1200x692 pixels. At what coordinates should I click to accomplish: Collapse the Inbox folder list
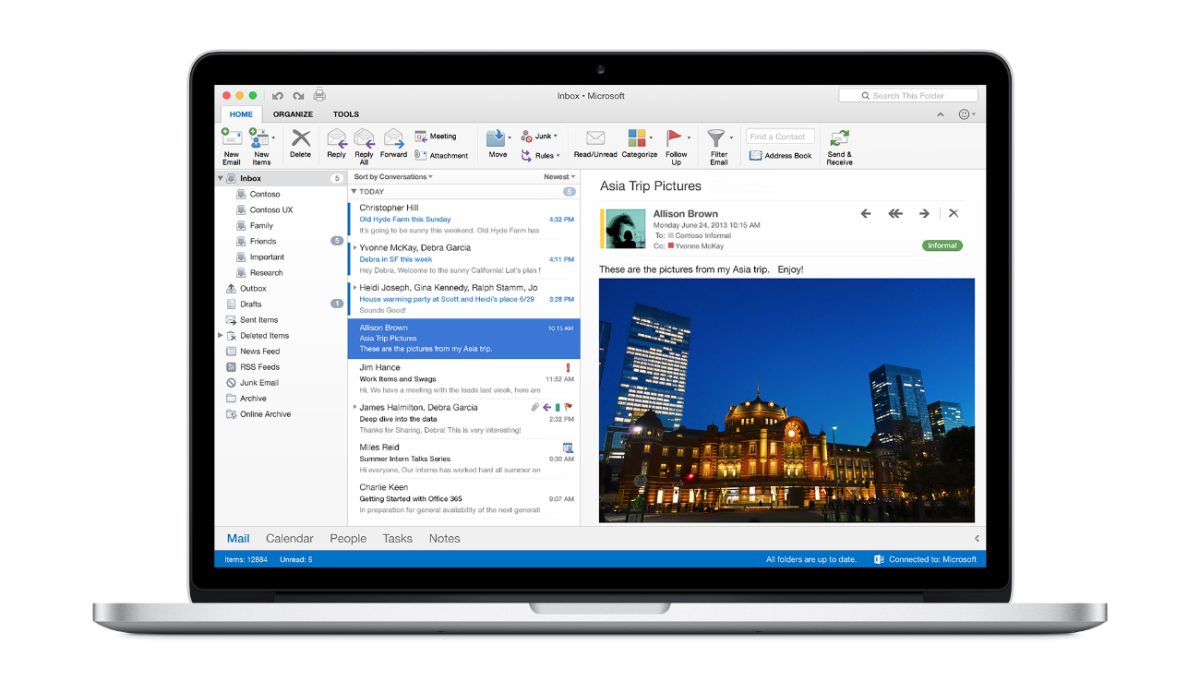click(x=219, y=177)
